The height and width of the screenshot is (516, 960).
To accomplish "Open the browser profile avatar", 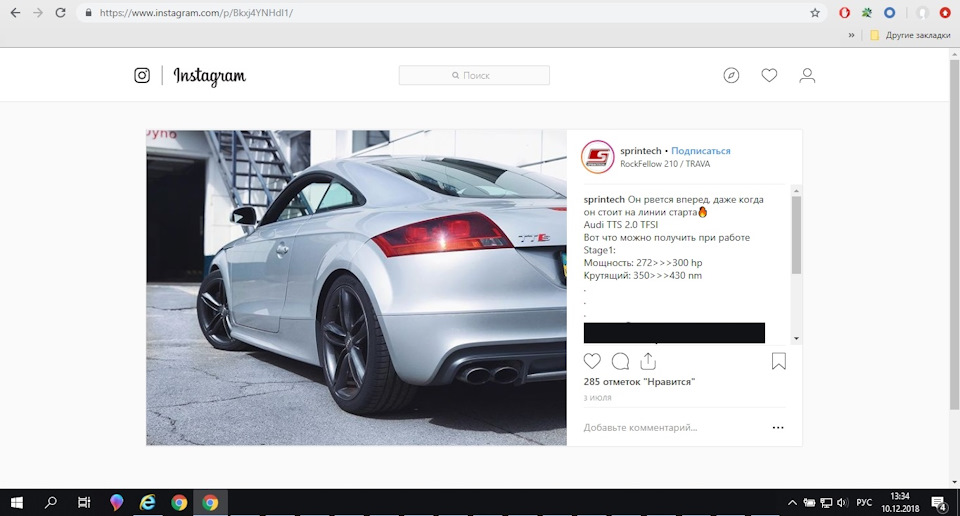I will click(x=922, y=13).
